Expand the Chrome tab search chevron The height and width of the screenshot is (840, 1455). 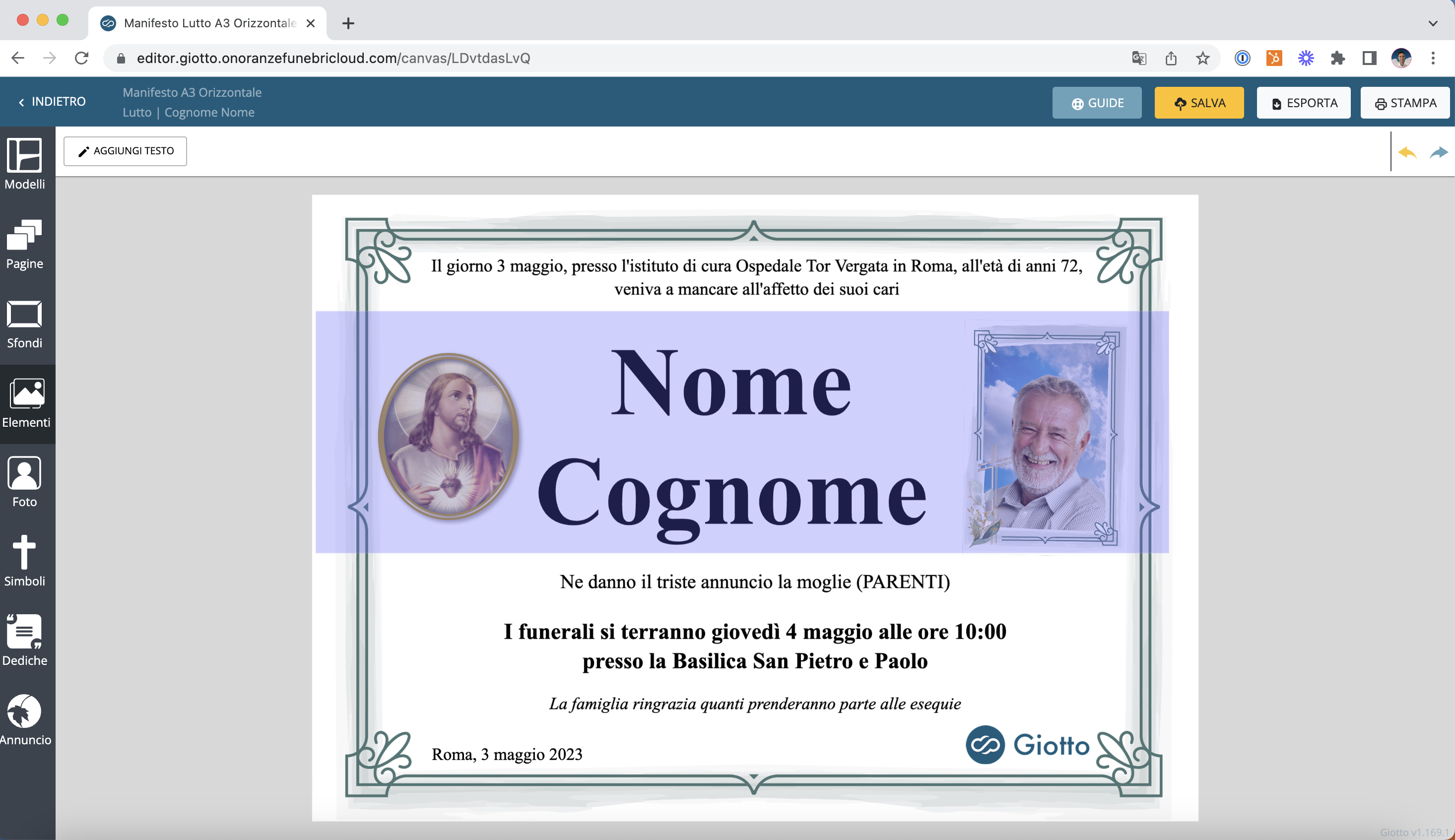point(1433,23)
